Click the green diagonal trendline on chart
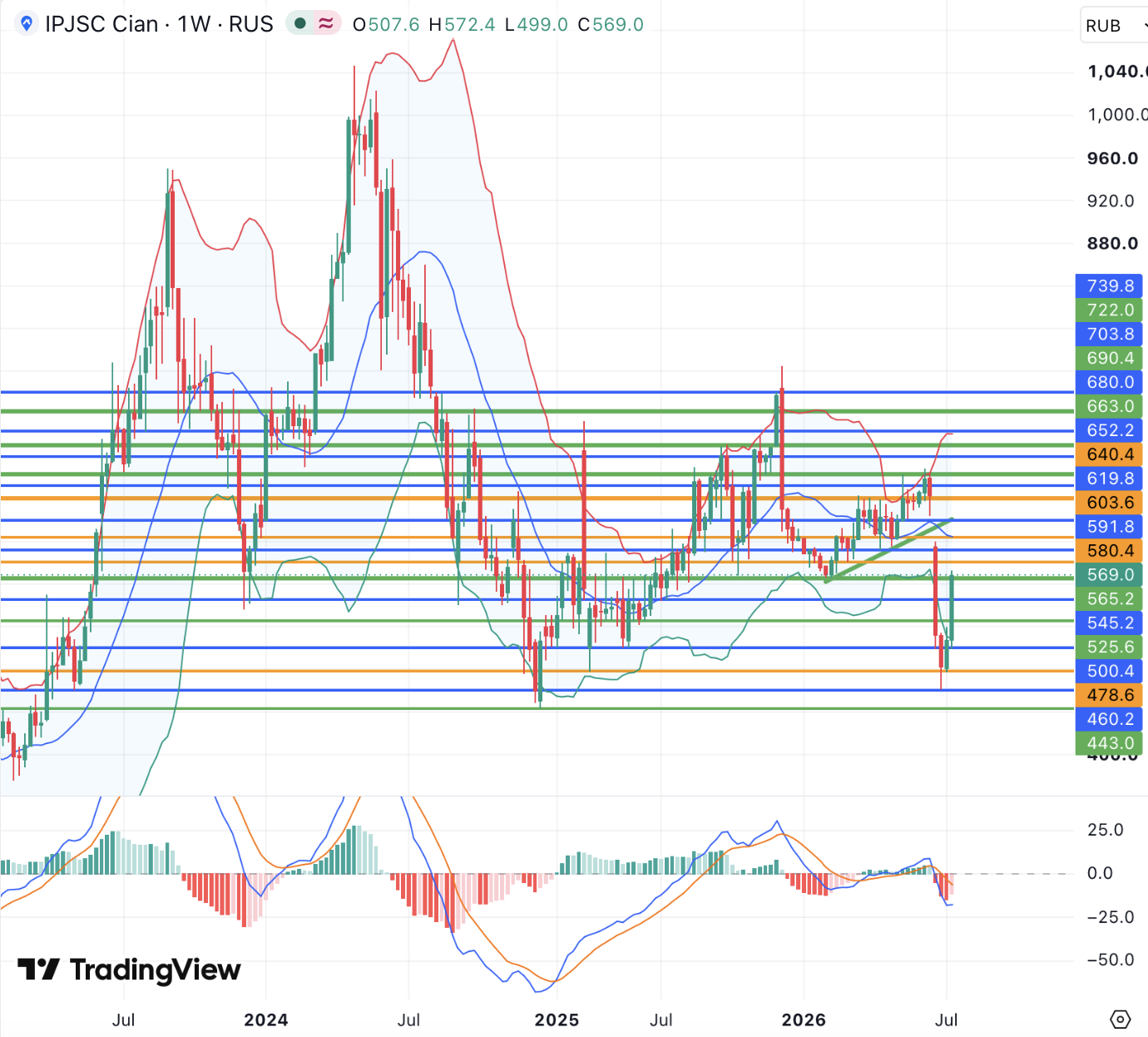 888,550
